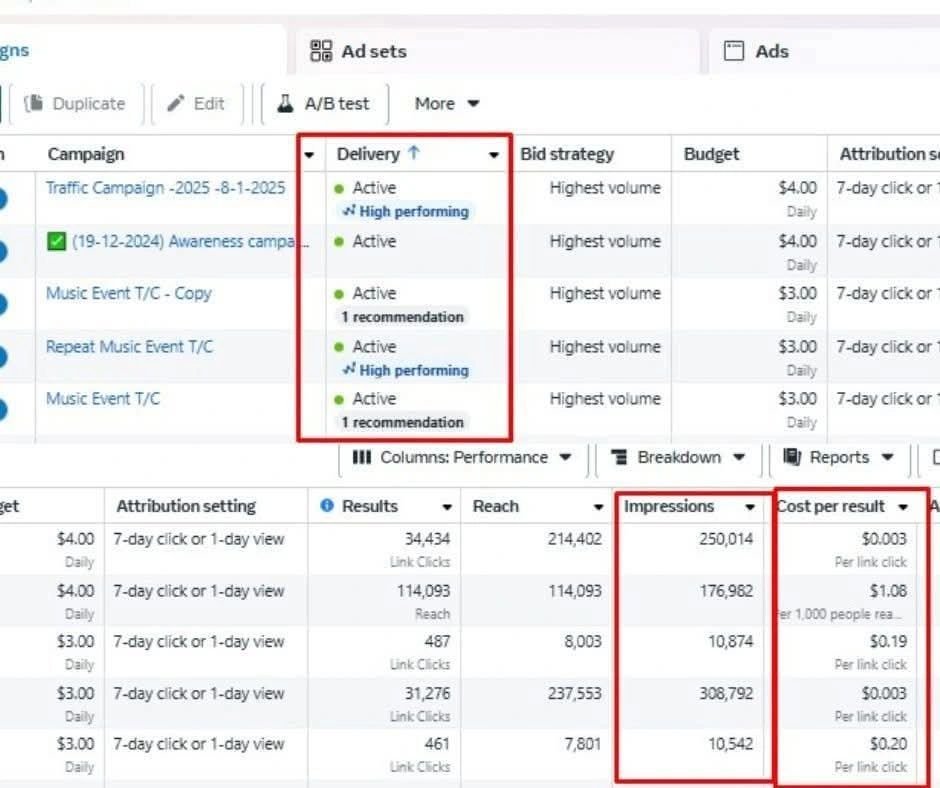Click the Ads tab window icon
This screenshot has width=940, height=788.
pyautogui.click(x=734, y=51)
